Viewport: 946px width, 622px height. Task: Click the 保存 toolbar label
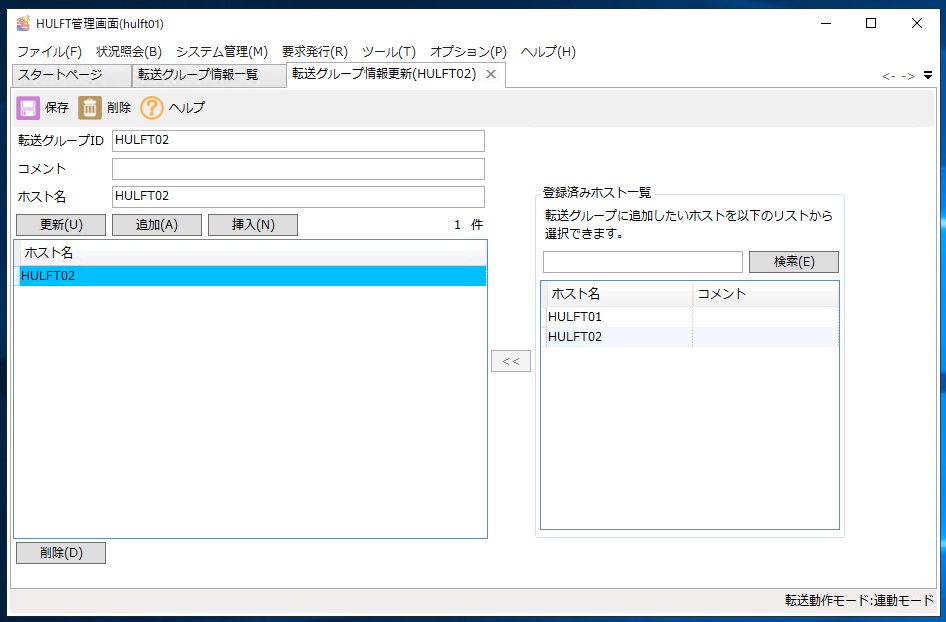57,108
